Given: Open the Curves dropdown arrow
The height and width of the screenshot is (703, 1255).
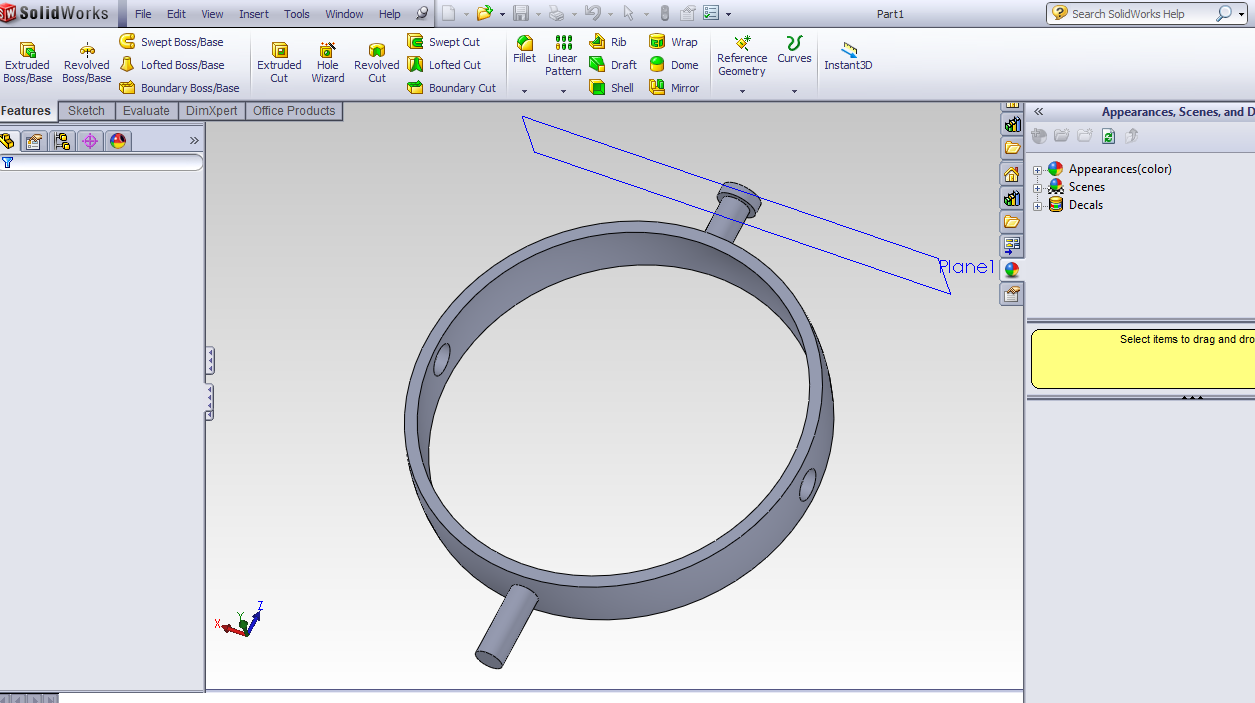Looking at the screenshot, I should [794, 91].
